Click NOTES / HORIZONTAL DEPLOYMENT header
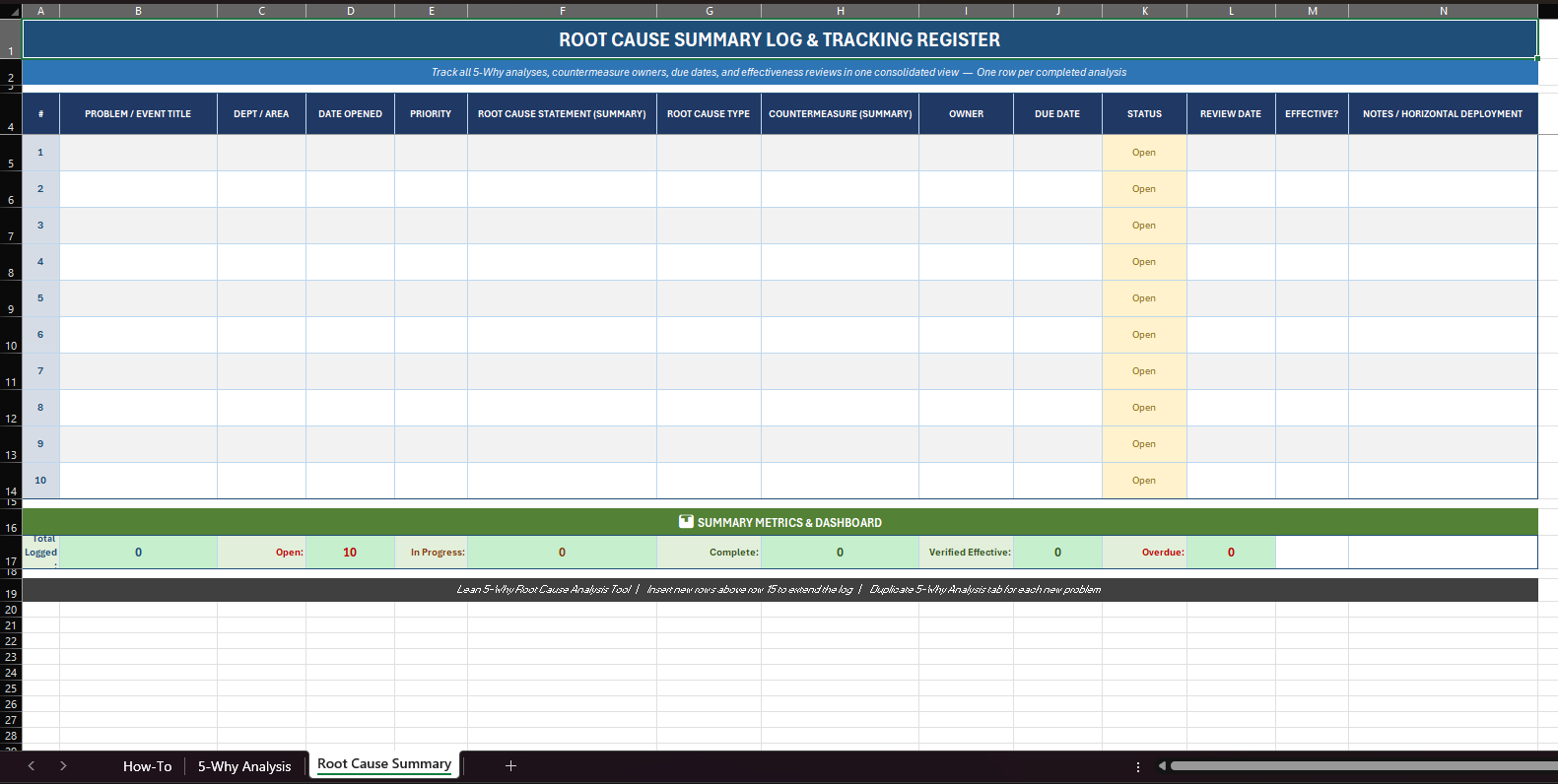Viewport: 1558px width, 784px height. 1443,114
